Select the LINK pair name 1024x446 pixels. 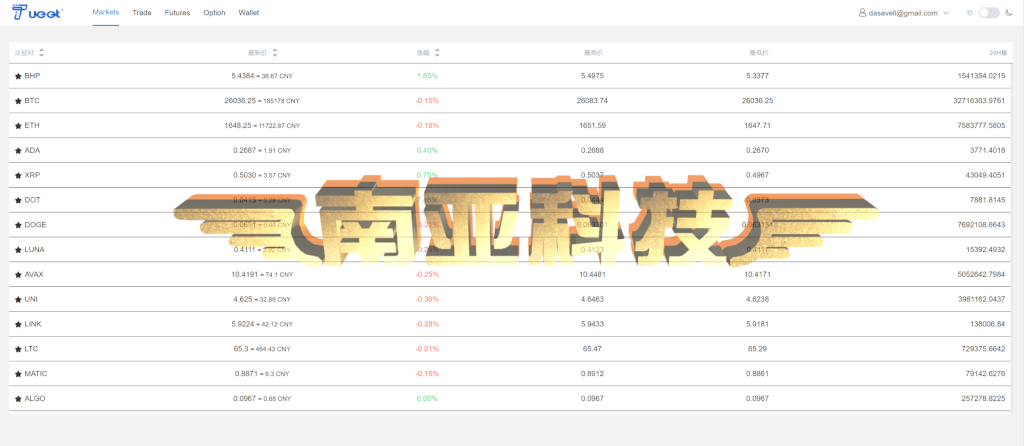click(x=33, y=324)
